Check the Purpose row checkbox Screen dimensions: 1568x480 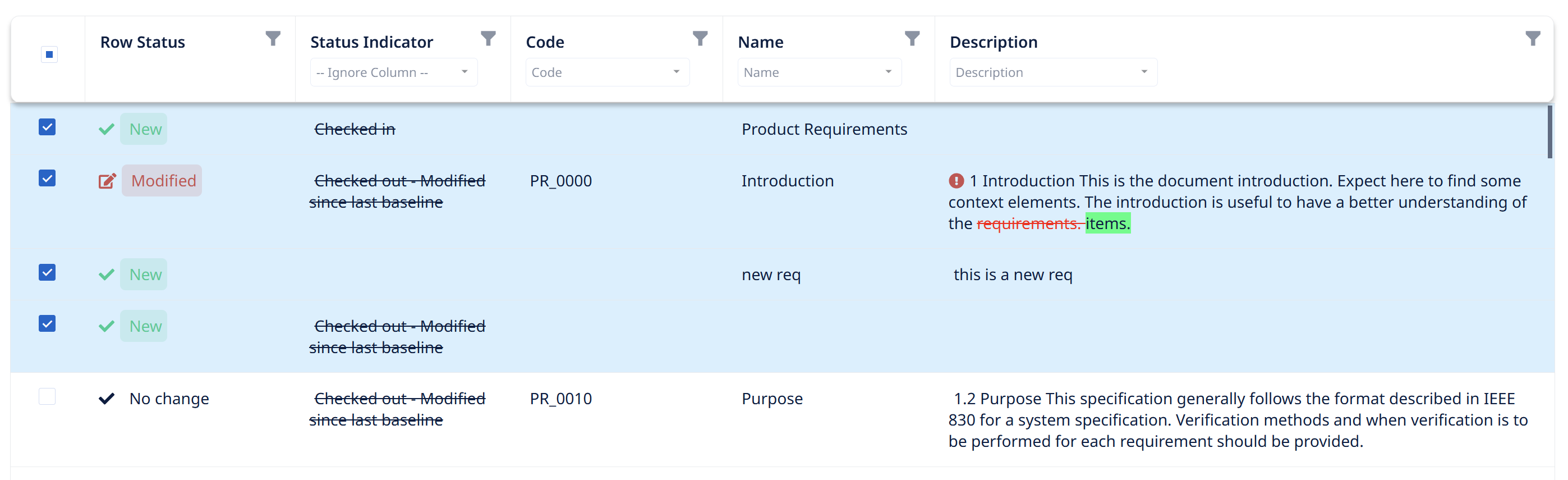[47, 396]
